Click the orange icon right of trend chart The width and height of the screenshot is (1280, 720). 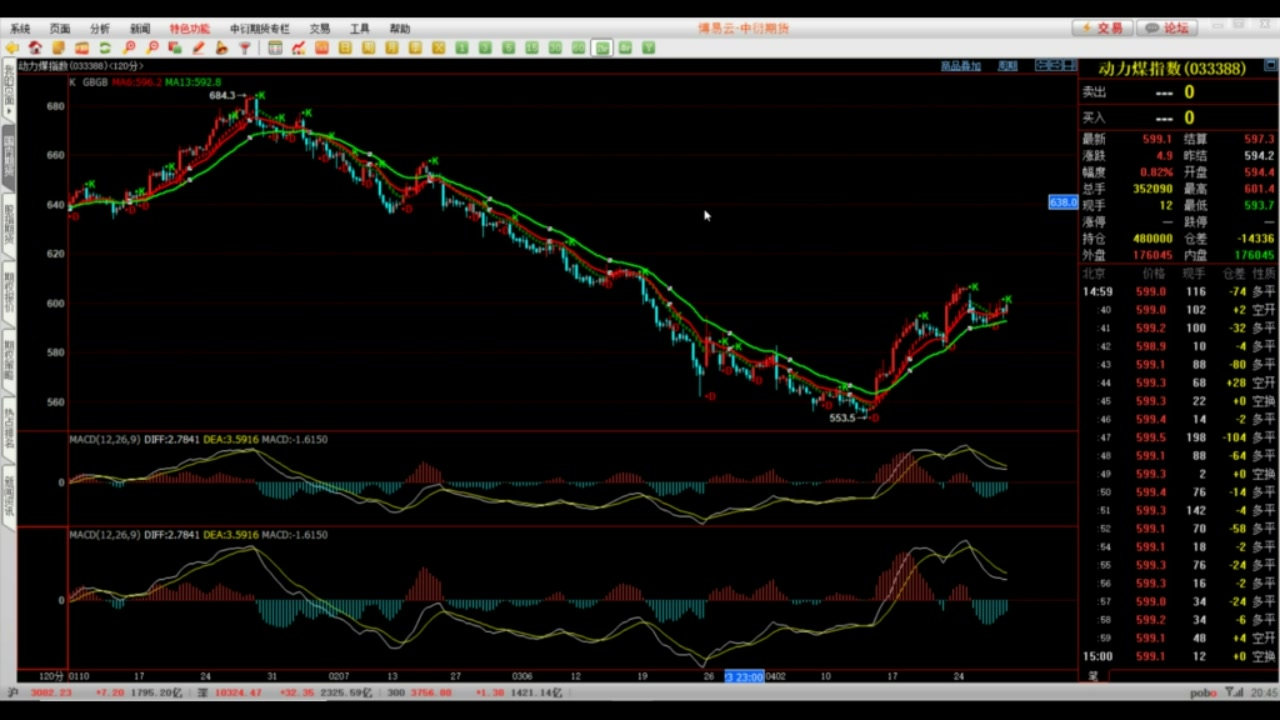(322, 48)
